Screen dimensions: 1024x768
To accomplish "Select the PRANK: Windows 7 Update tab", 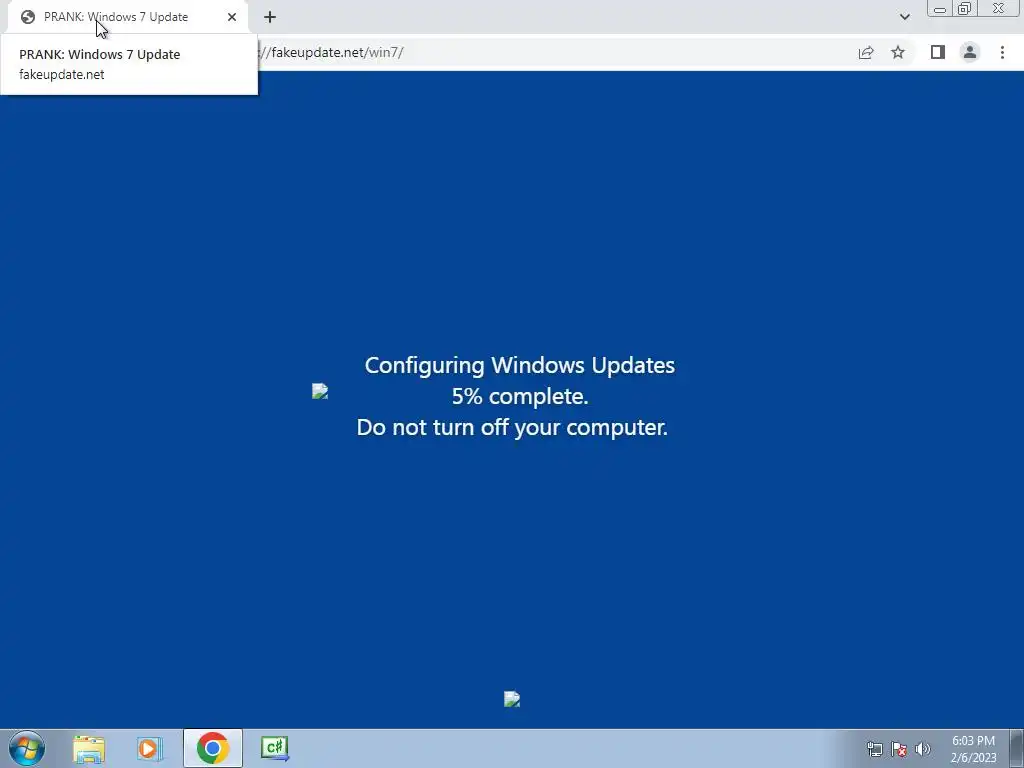I will (x=127, y=17).
